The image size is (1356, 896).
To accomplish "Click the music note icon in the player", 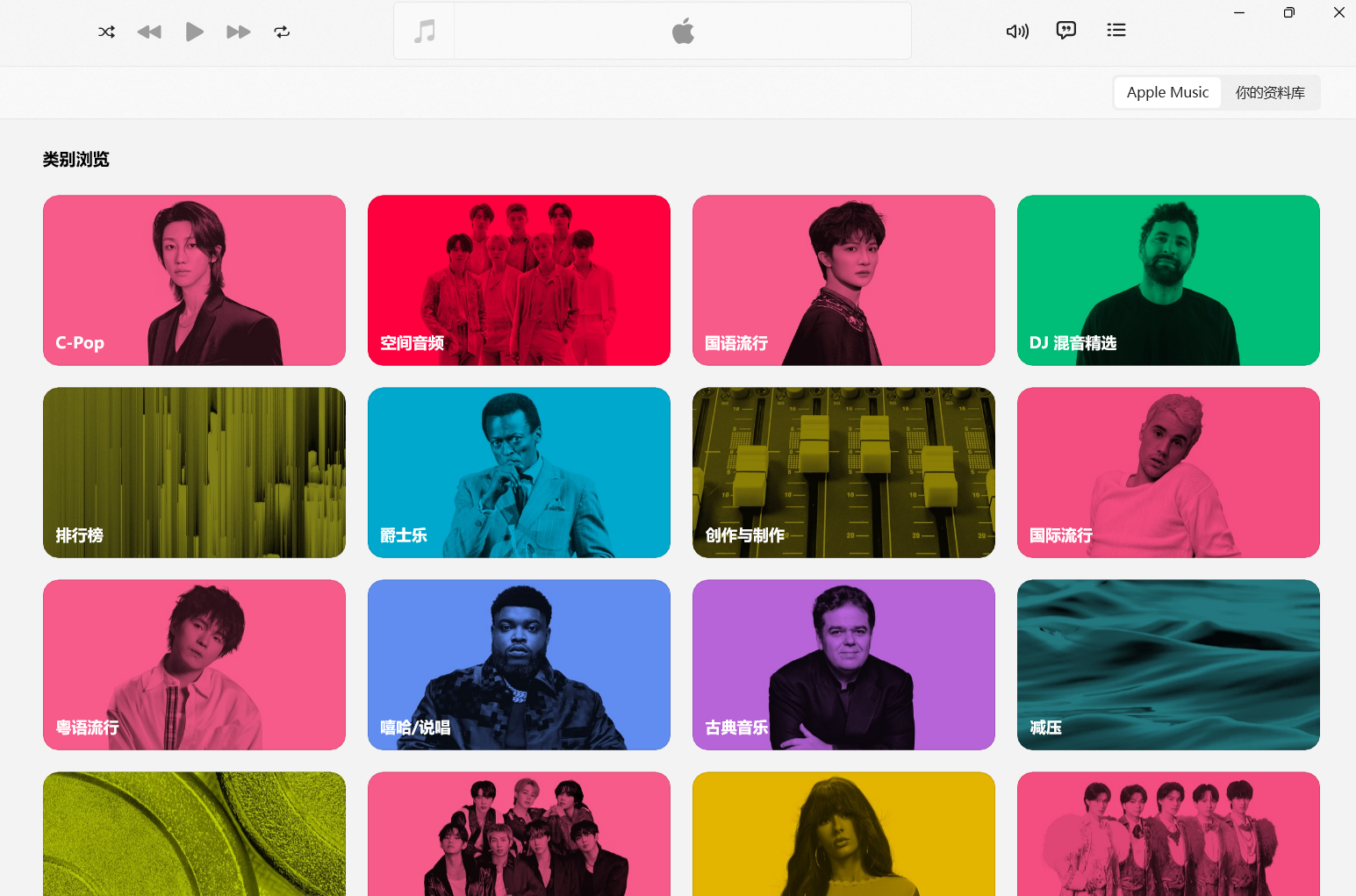I will click(x=424, y=30).
